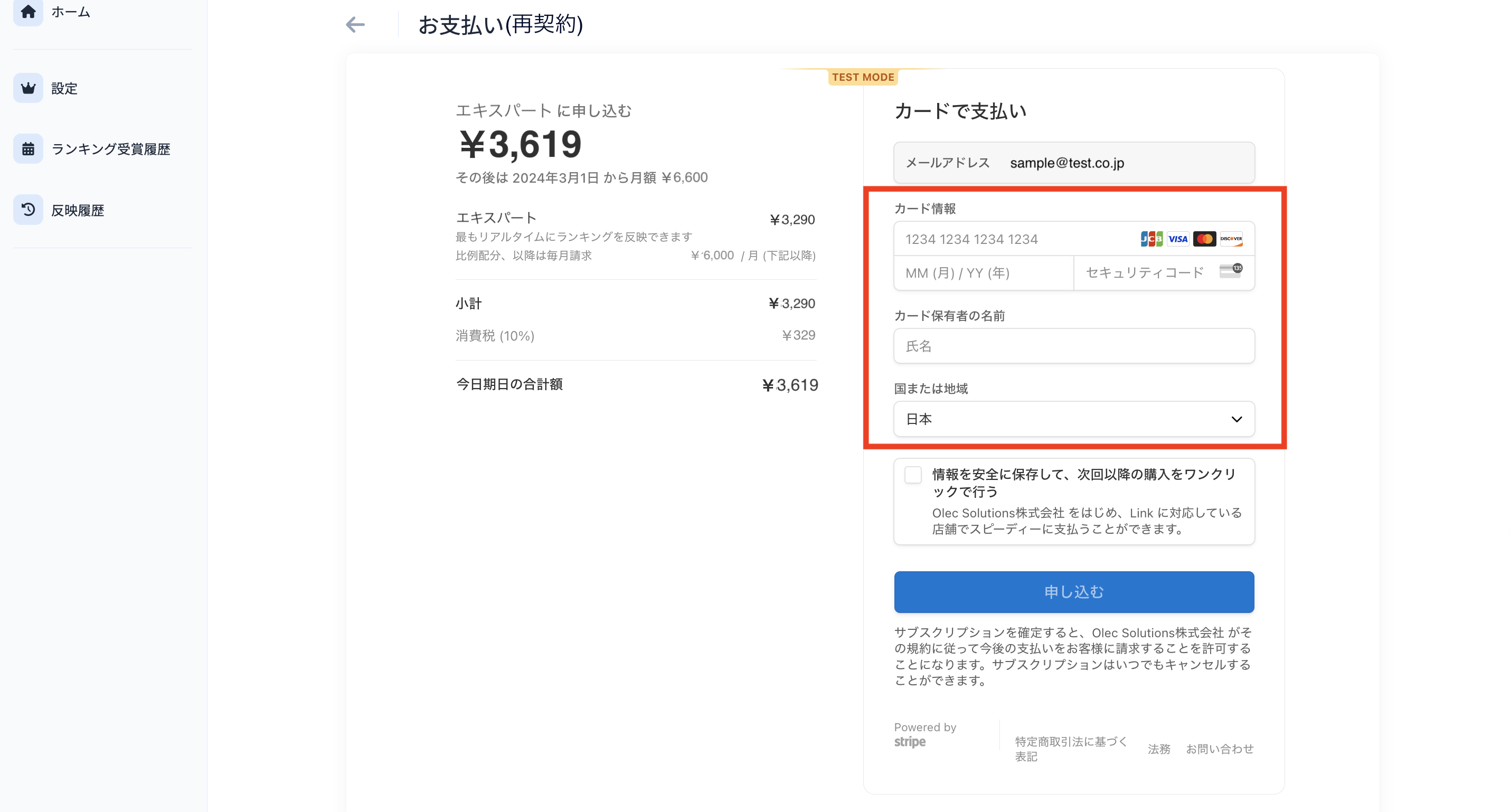Click the history clock icon for 反映履歴
Image resolution: width=1510 pixels, height=812 pixels.
tap(28, 209)
